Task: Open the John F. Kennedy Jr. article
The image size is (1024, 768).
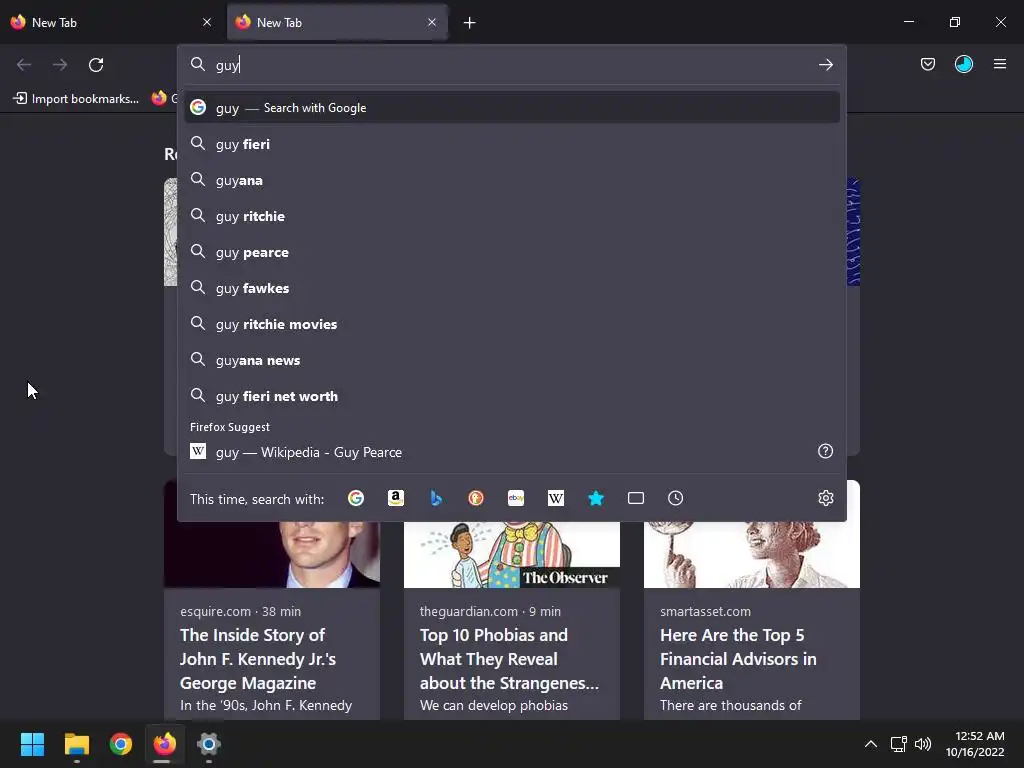Action: click(257, 659)
